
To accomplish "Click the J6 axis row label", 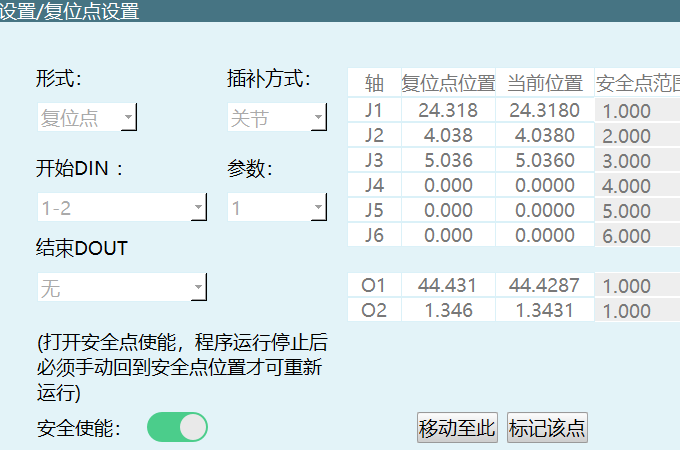I will (374, 235).
